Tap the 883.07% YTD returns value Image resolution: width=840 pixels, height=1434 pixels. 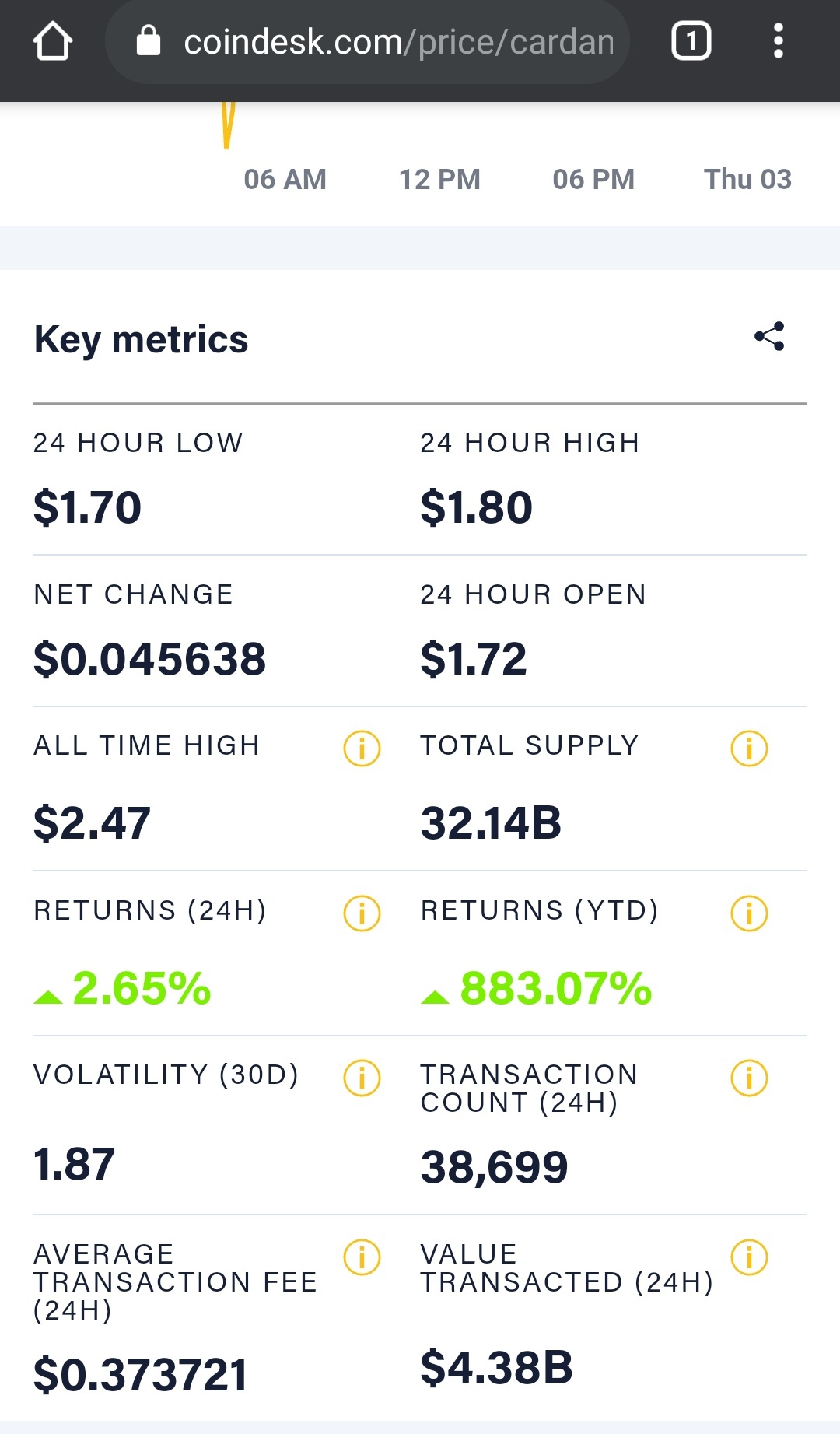click(555, 988)
